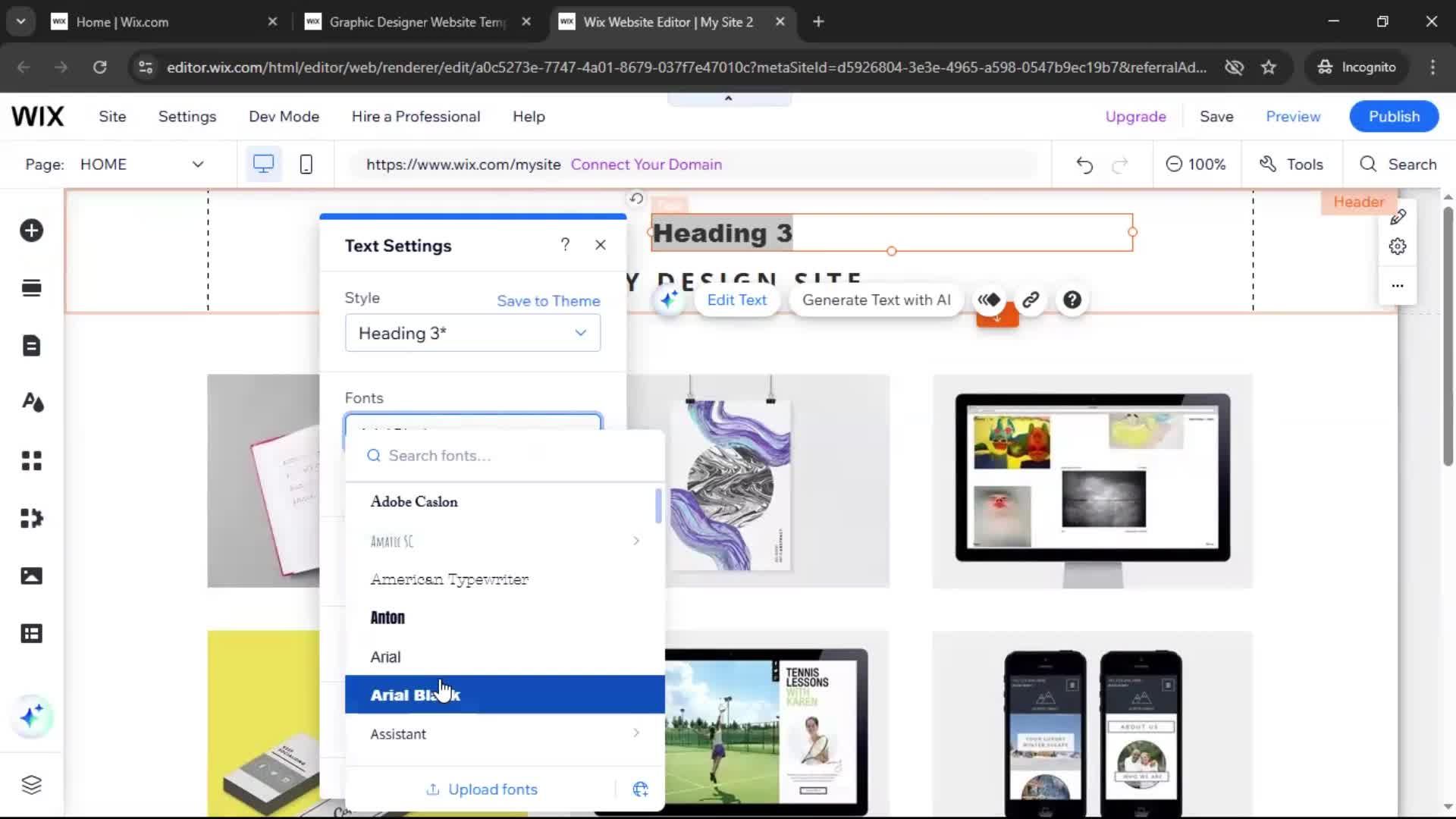Close the Text Settings panel
Viewport: 1456px width, 819px height.
coord(601,245)
